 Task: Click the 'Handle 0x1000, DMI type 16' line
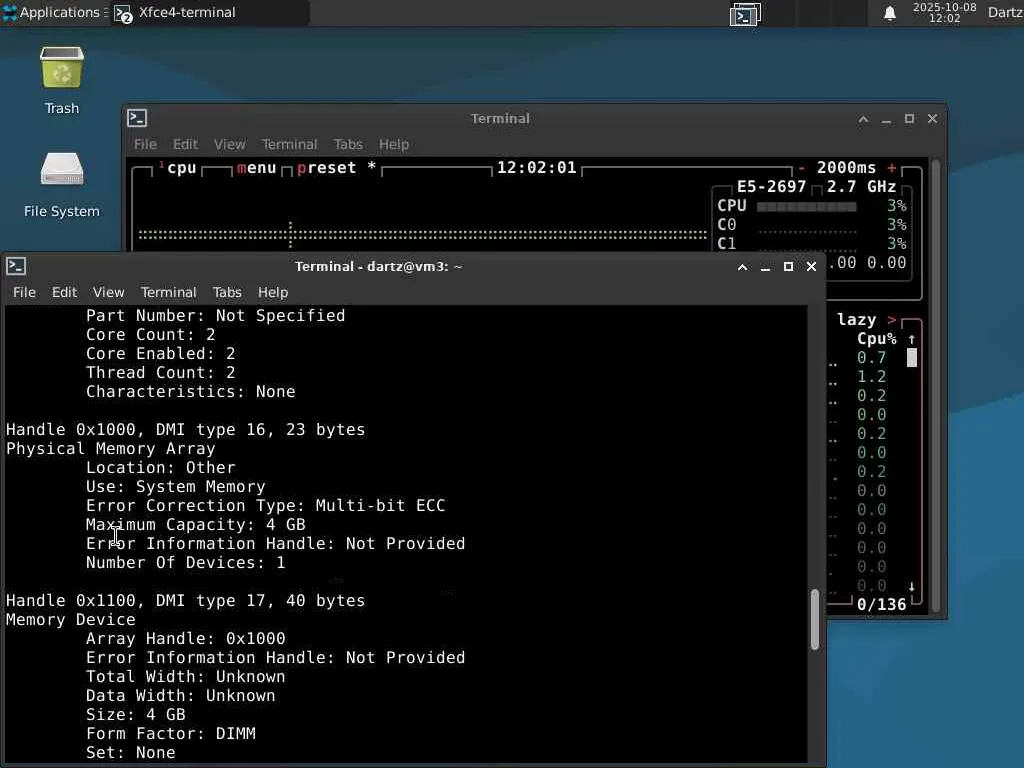185,430
